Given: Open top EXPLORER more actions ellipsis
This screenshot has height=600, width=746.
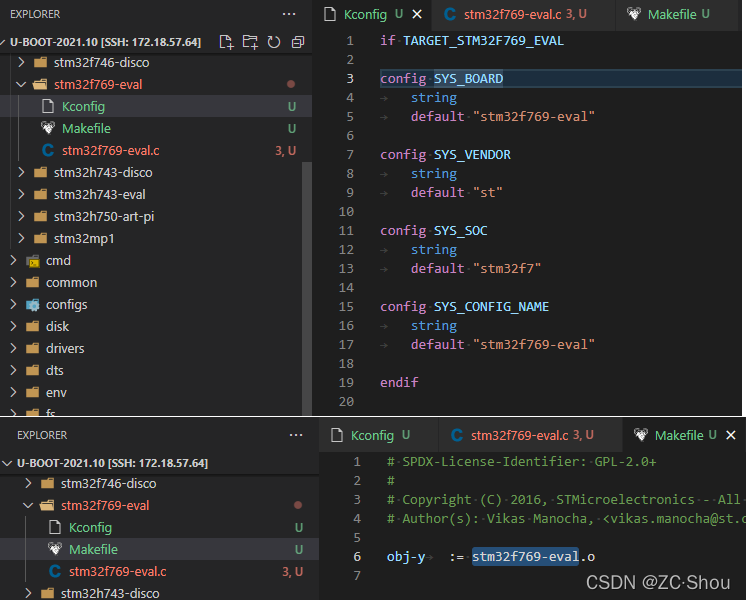Looking at the screenshot, I should coord(289,14).
